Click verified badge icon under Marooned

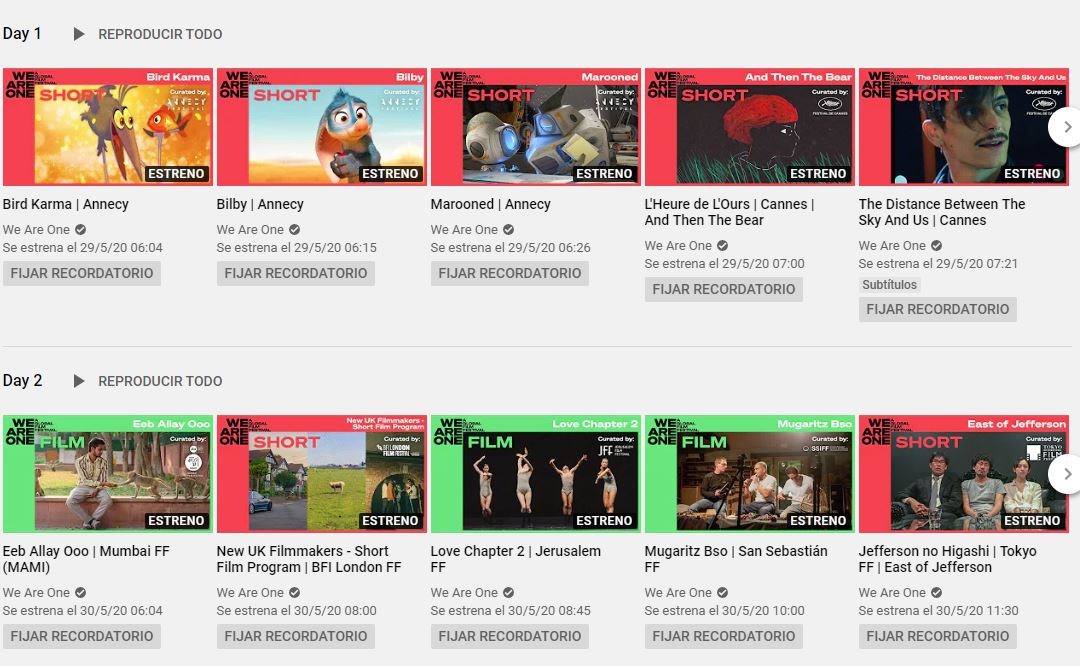point(508,229)
